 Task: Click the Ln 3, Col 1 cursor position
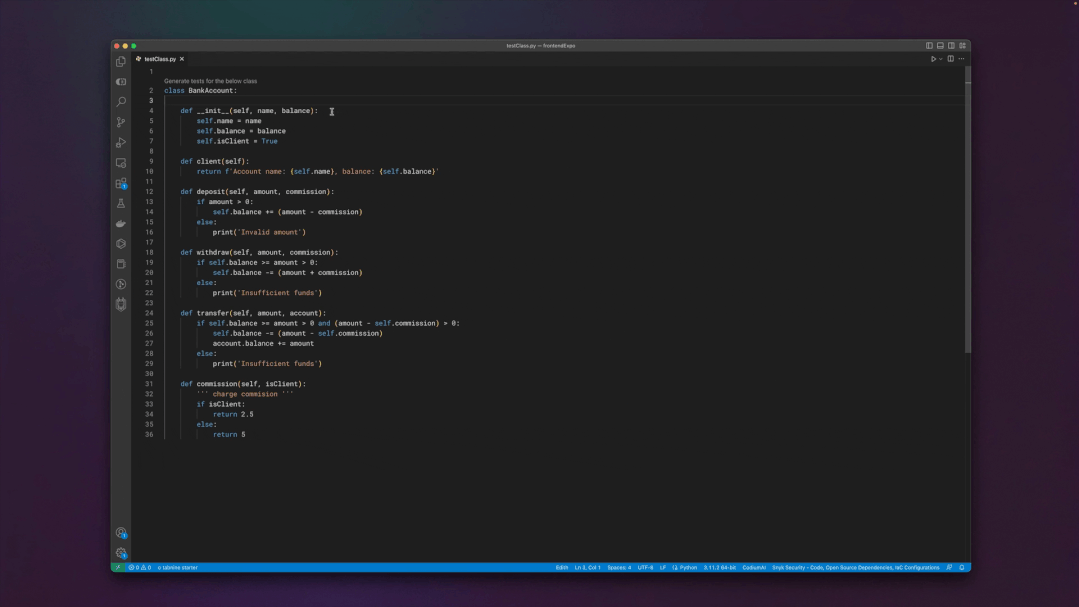coord(588,568)
